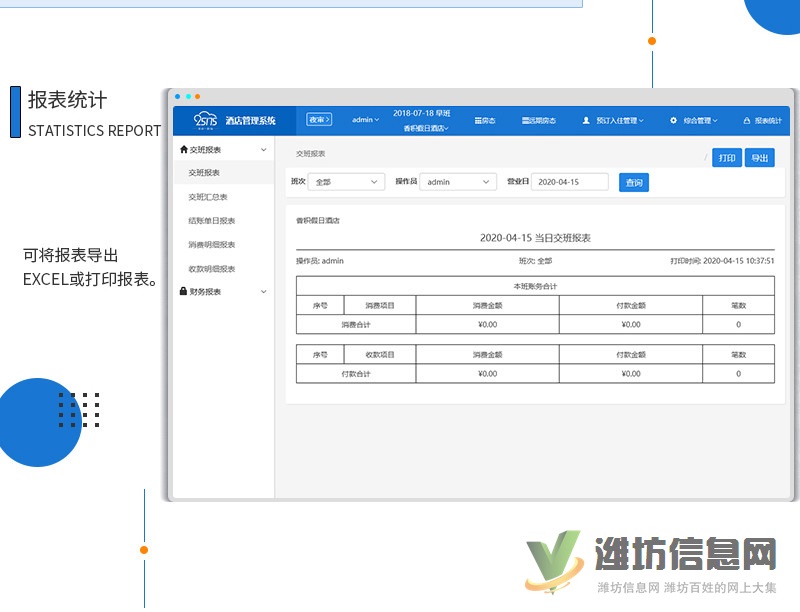This screenshot has height=612, width=800.
Task: Click the 查询 query button
Action: point(634,182)
